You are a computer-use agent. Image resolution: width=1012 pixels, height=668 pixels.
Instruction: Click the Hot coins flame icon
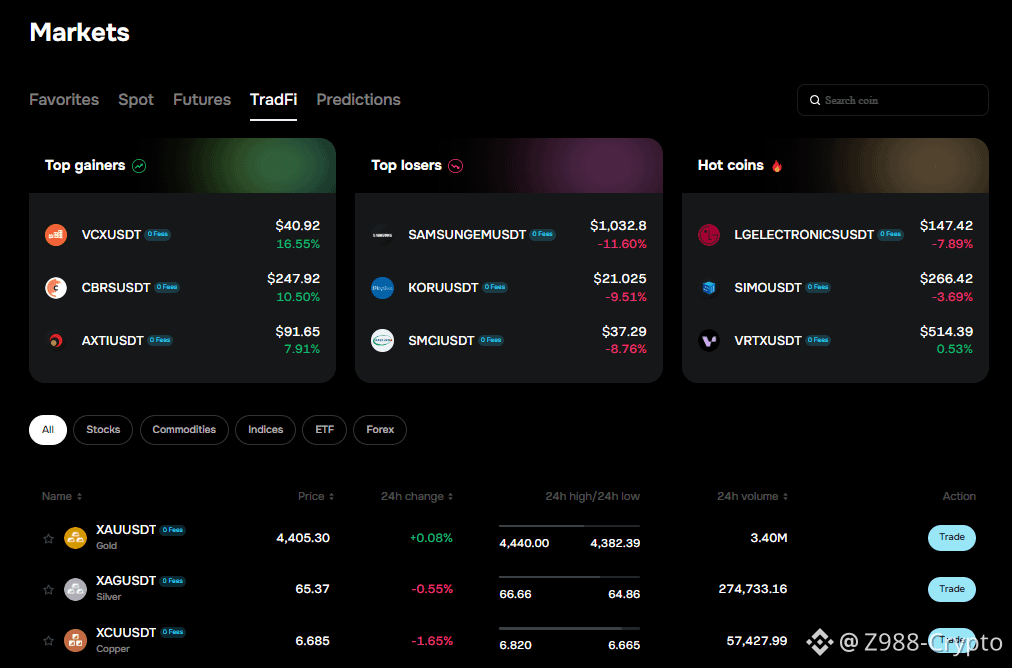pyautogui.click(x=777, y=166)
